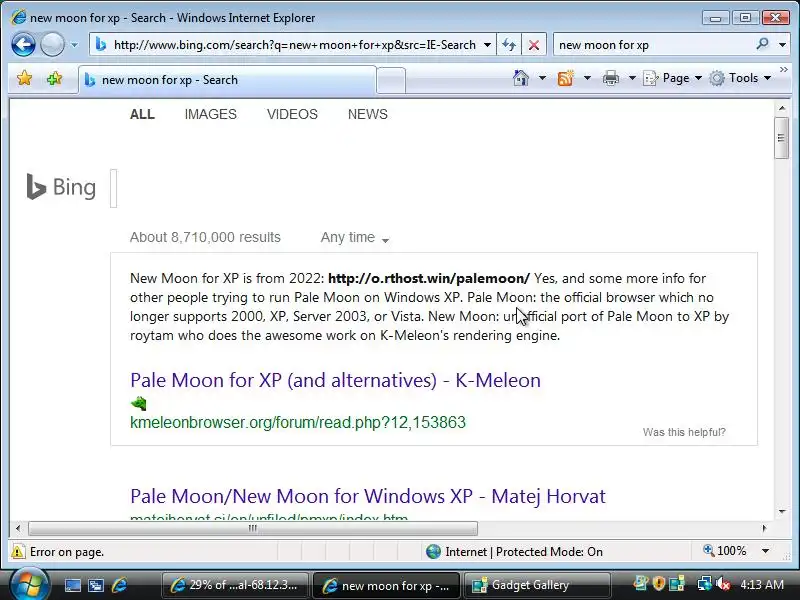800x600 pixels.
Task: Switch to Gadget Gallery taskbar button
Action: pos(538,585)
